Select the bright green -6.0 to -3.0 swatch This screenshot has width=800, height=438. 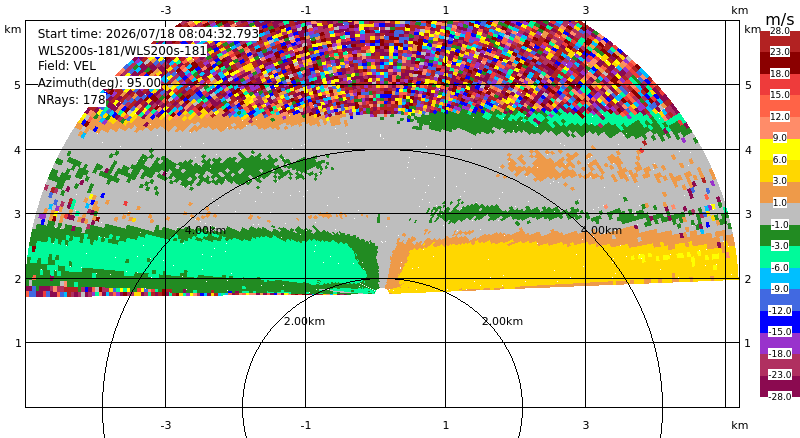(780, 257)
